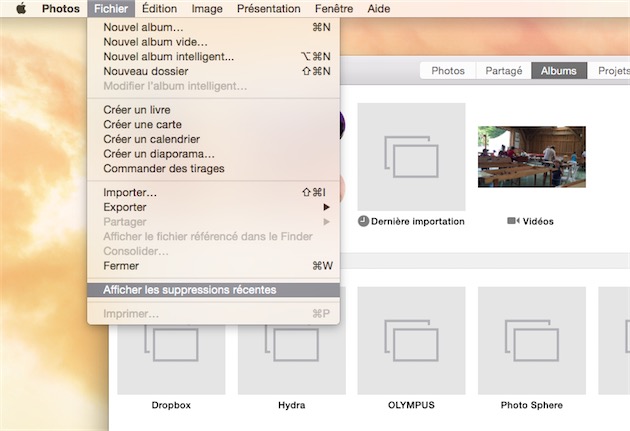Screen dimensions: 630x431
Task: Open the Image menu
Action: (207, 8)
